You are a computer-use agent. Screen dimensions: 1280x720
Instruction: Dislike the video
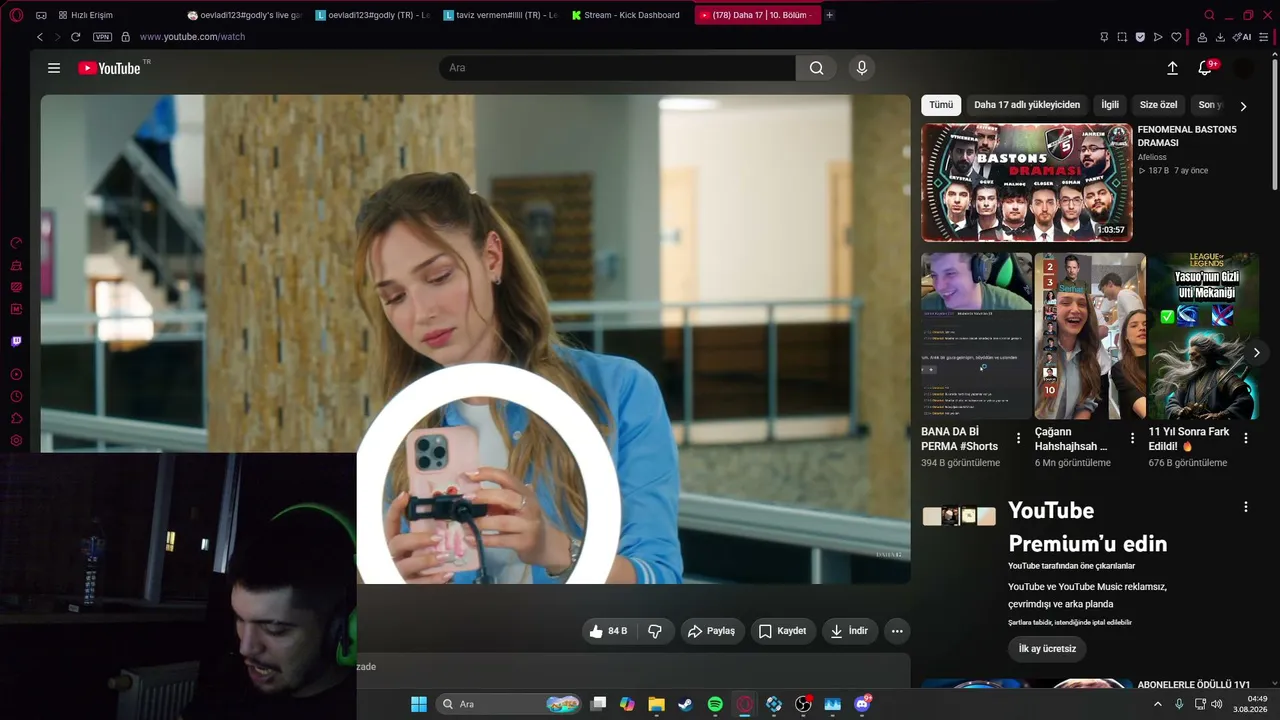point(655,631)
